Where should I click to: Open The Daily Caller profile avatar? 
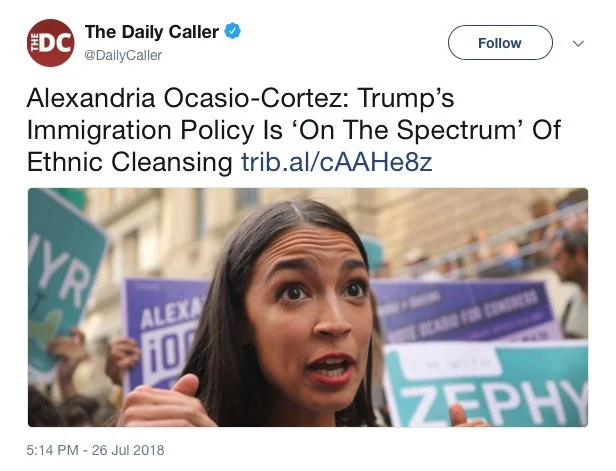(50, 43)
